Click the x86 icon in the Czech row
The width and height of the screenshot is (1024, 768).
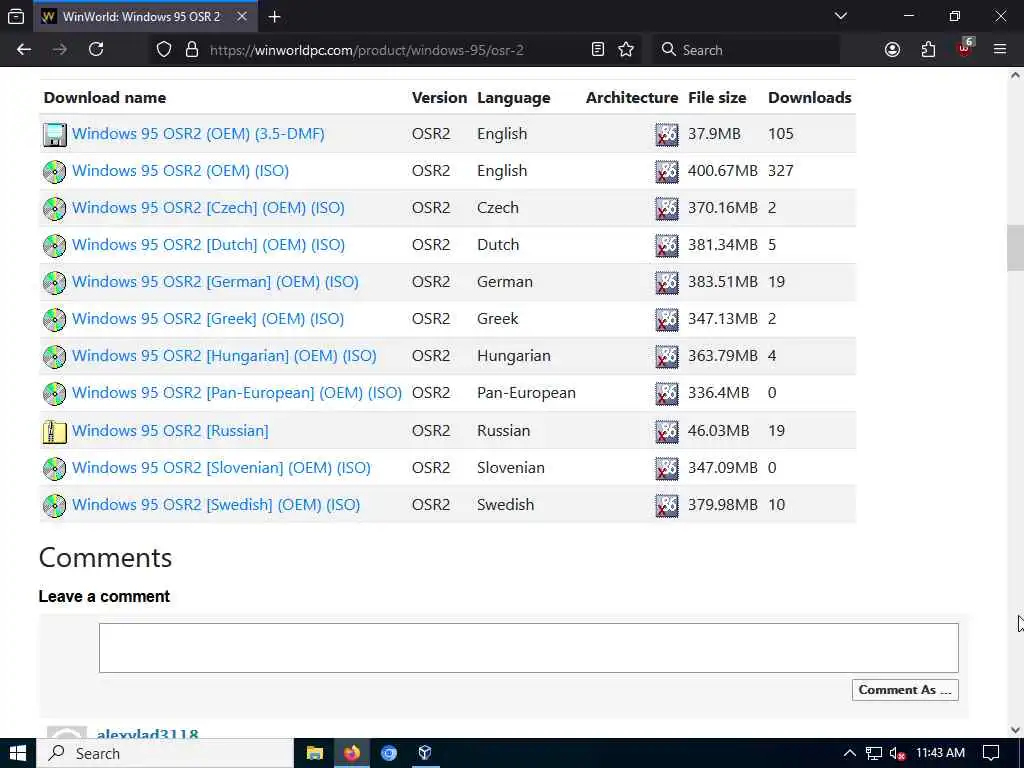(x=667, y=208)
